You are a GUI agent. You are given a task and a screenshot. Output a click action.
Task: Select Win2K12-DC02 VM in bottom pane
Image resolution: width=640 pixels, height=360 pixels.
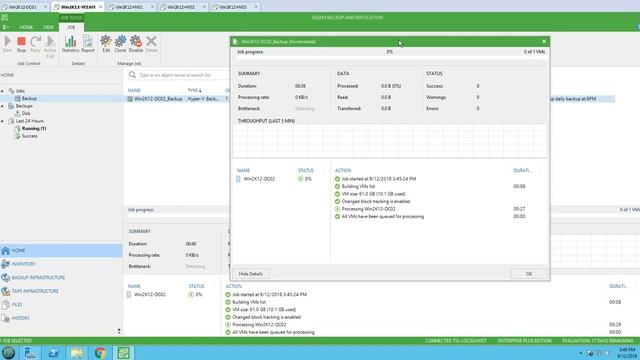click(149, 294)
